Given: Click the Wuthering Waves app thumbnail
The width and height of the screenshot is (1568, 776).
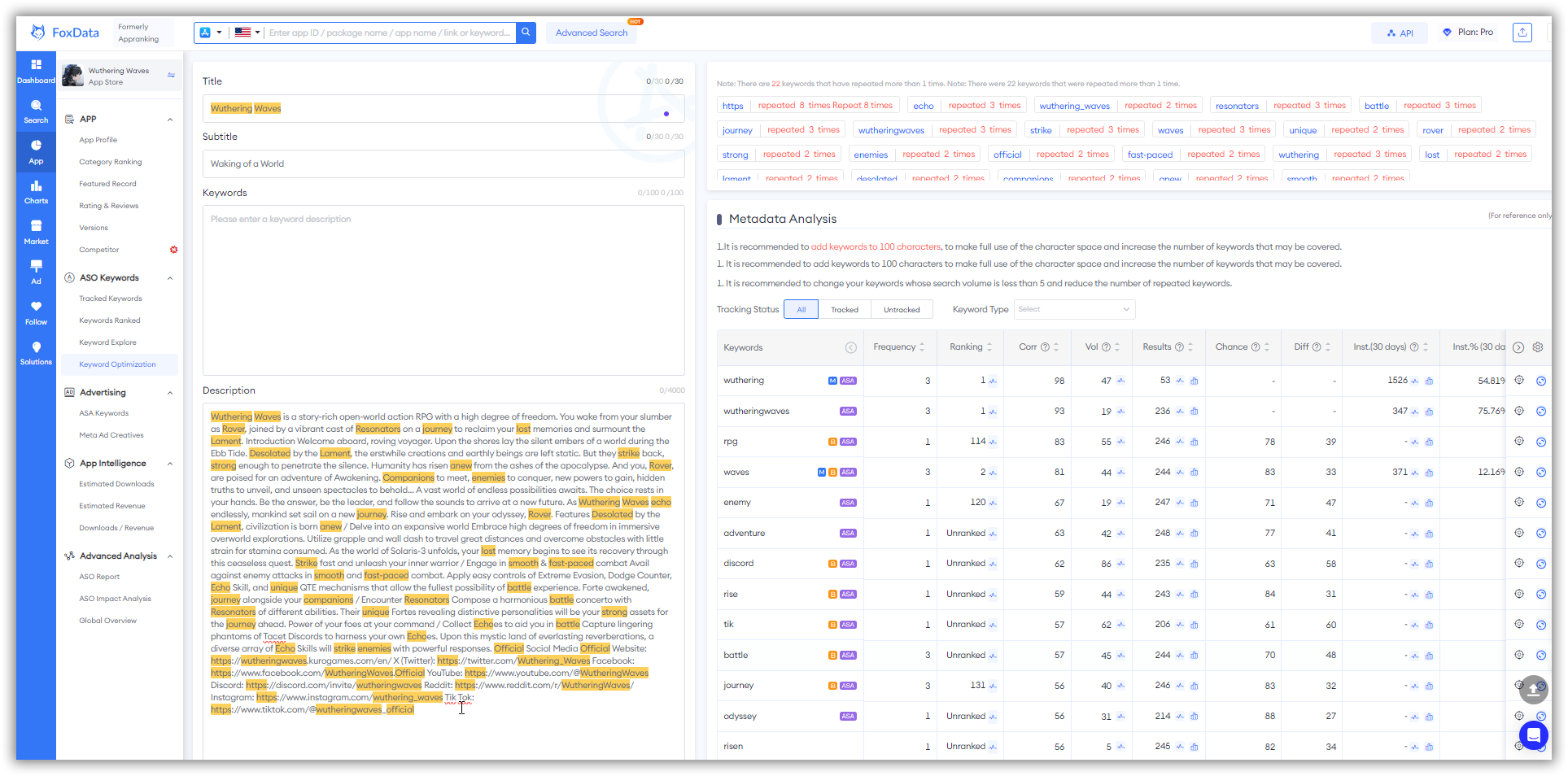Looking at the screenshot, I should point(73,76).
